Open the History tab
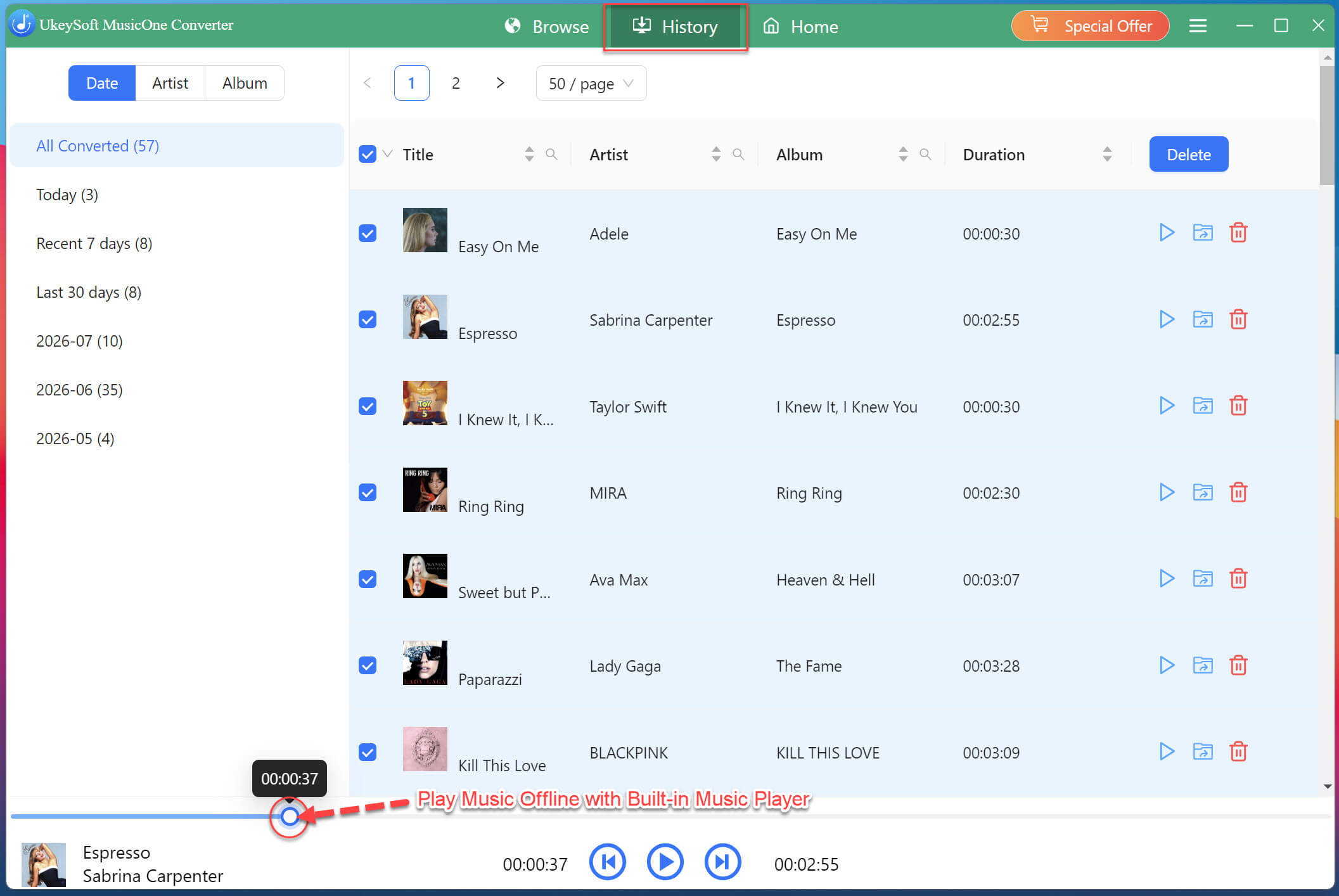The image size is (1339, 896). point(675,27)
